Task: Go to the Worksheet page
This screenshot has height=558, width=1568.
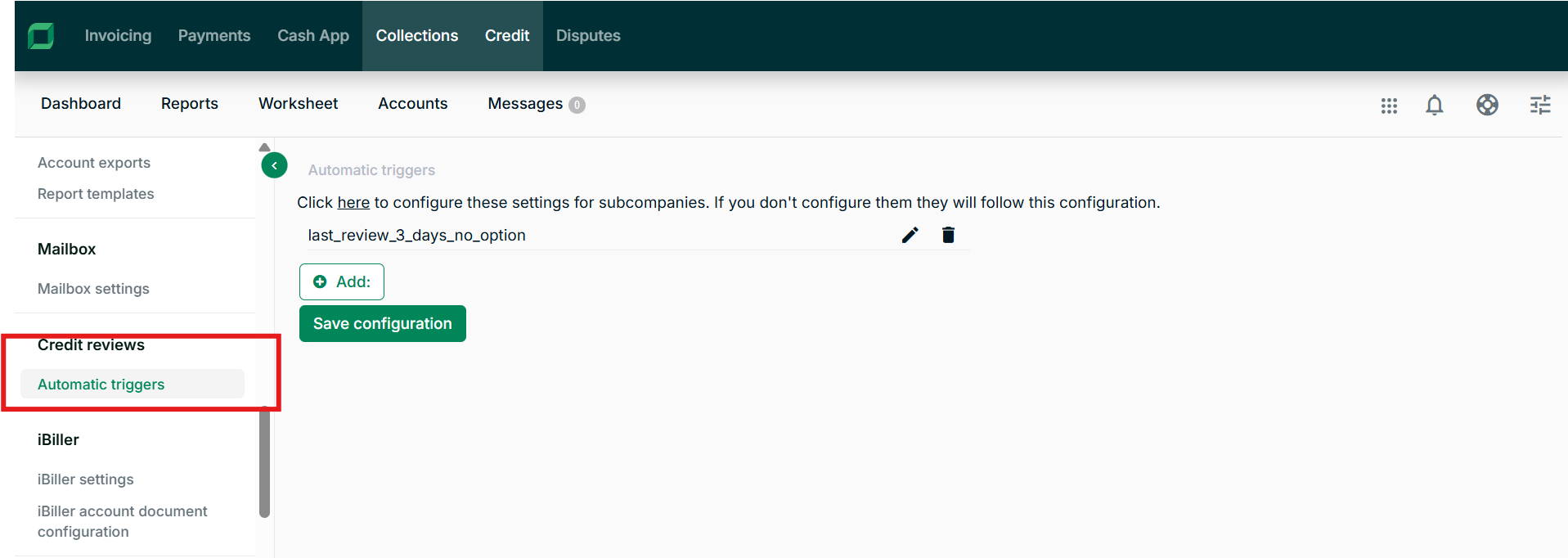Action: (x=298, y=104)
